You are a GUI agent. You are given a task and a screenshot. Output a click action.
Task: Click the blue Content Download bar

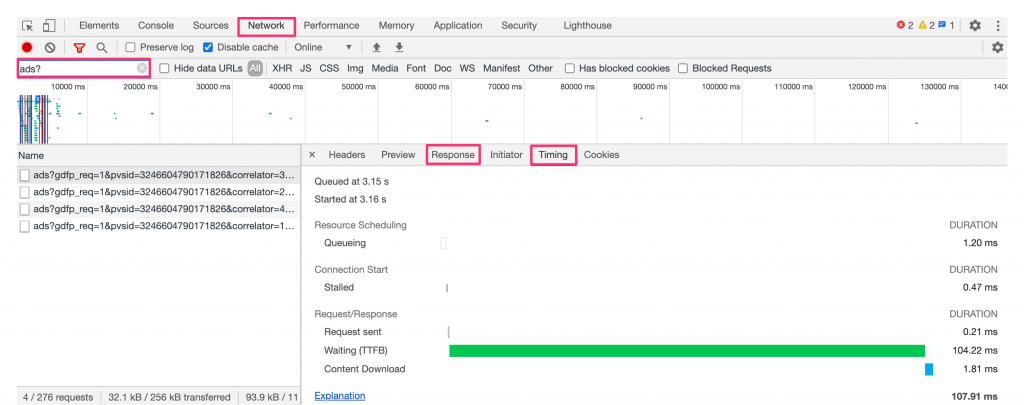(x=929, y=369)
